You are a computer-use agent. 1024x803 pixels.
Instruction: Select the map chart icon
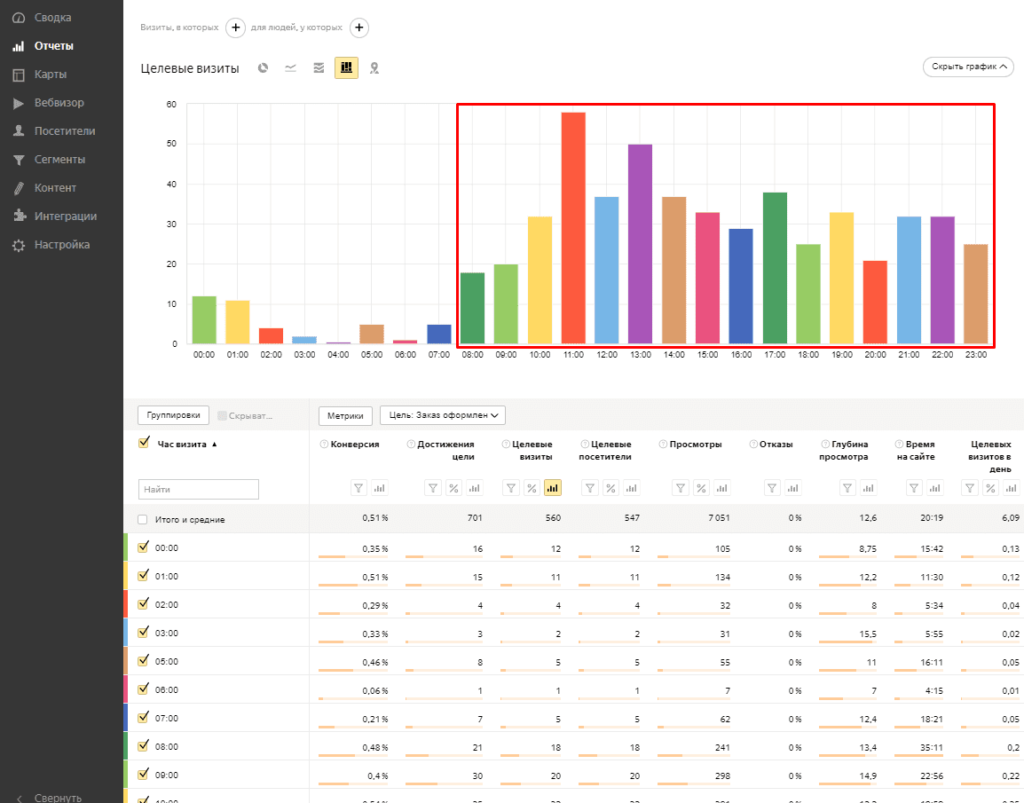pyautogui.click(x=375, y=68)
